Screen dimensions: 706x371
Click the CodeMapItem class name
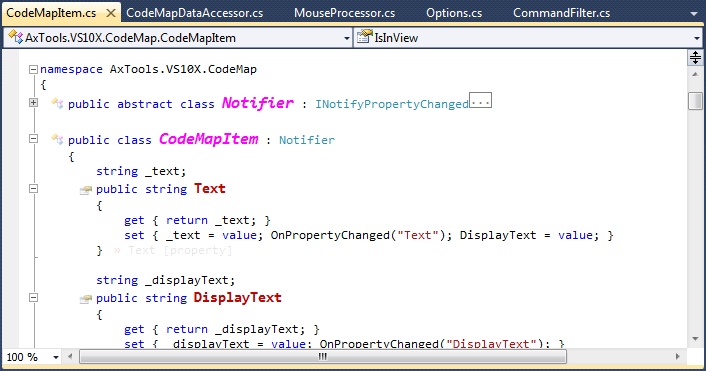click(x=208, y=139)
